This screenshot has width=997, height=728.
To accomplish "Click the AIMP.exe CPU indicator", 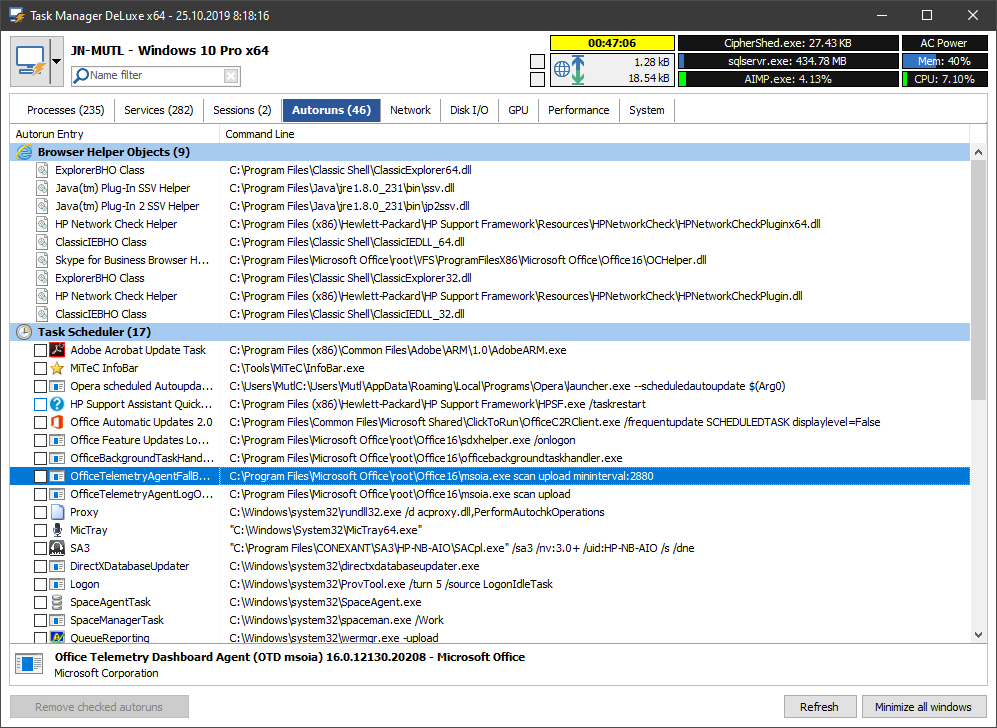I will pyautogui.click(x=788, y=79).
